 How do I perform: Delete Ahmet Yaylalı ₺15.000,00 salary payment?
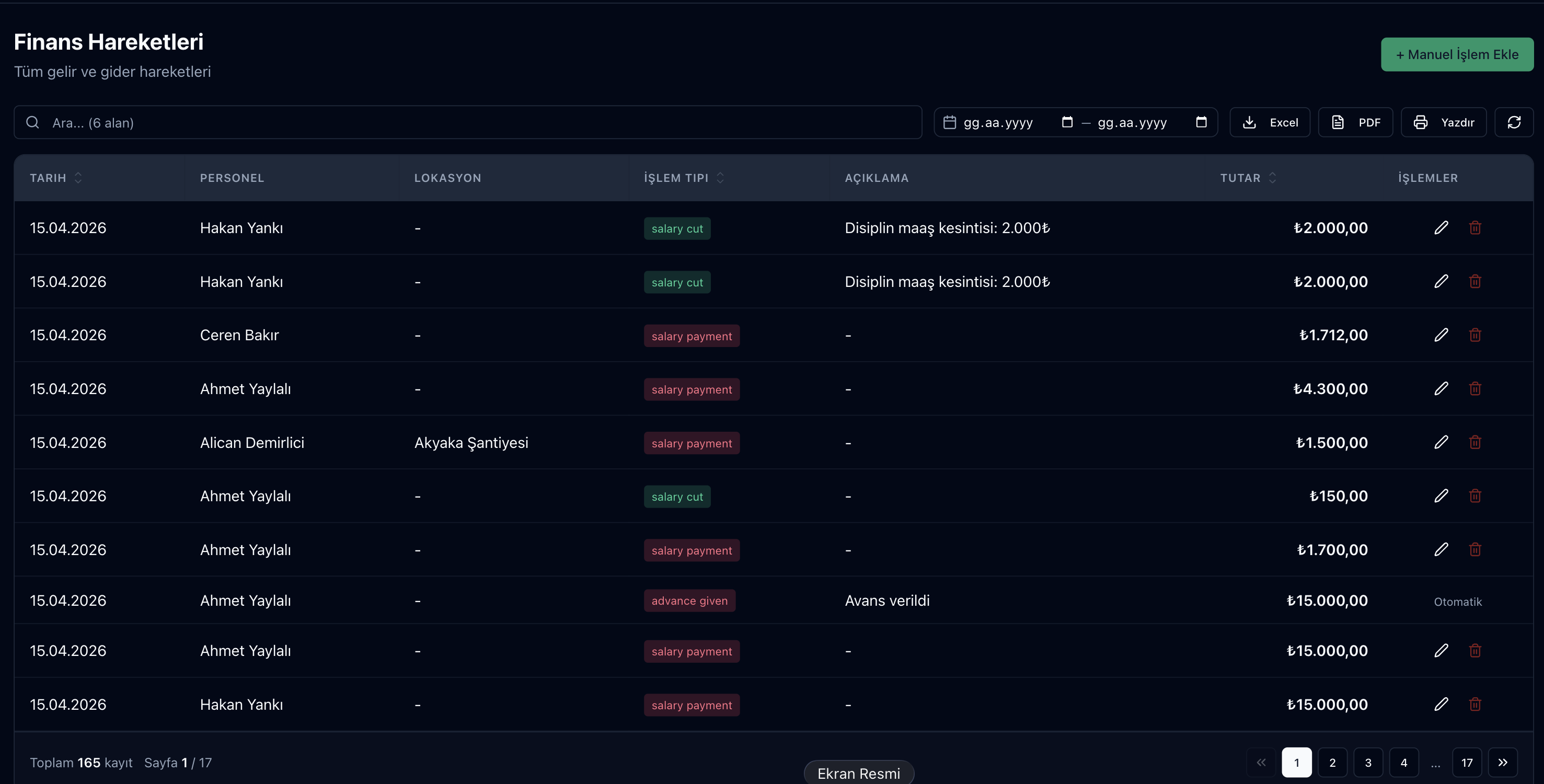[x=1475, y=650]
